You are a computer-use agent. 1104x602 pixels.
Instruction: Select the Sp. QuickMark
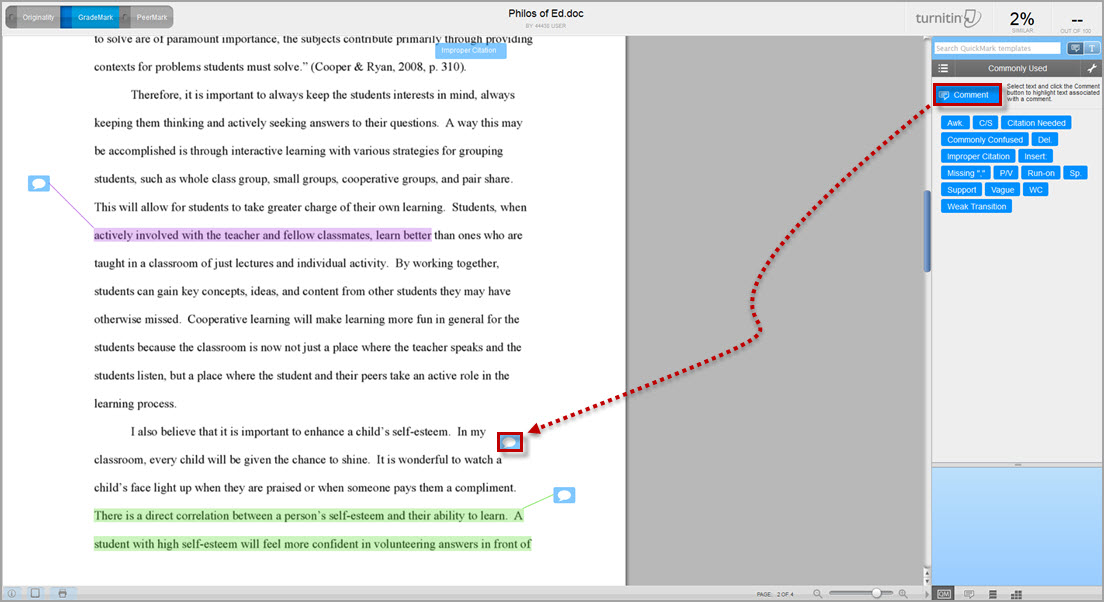tap(1075, 173)
